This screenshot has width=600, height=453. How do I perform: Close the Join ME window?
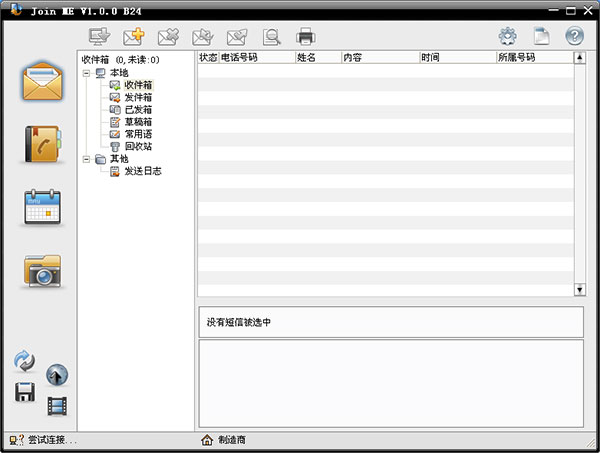tap(588, 10)
